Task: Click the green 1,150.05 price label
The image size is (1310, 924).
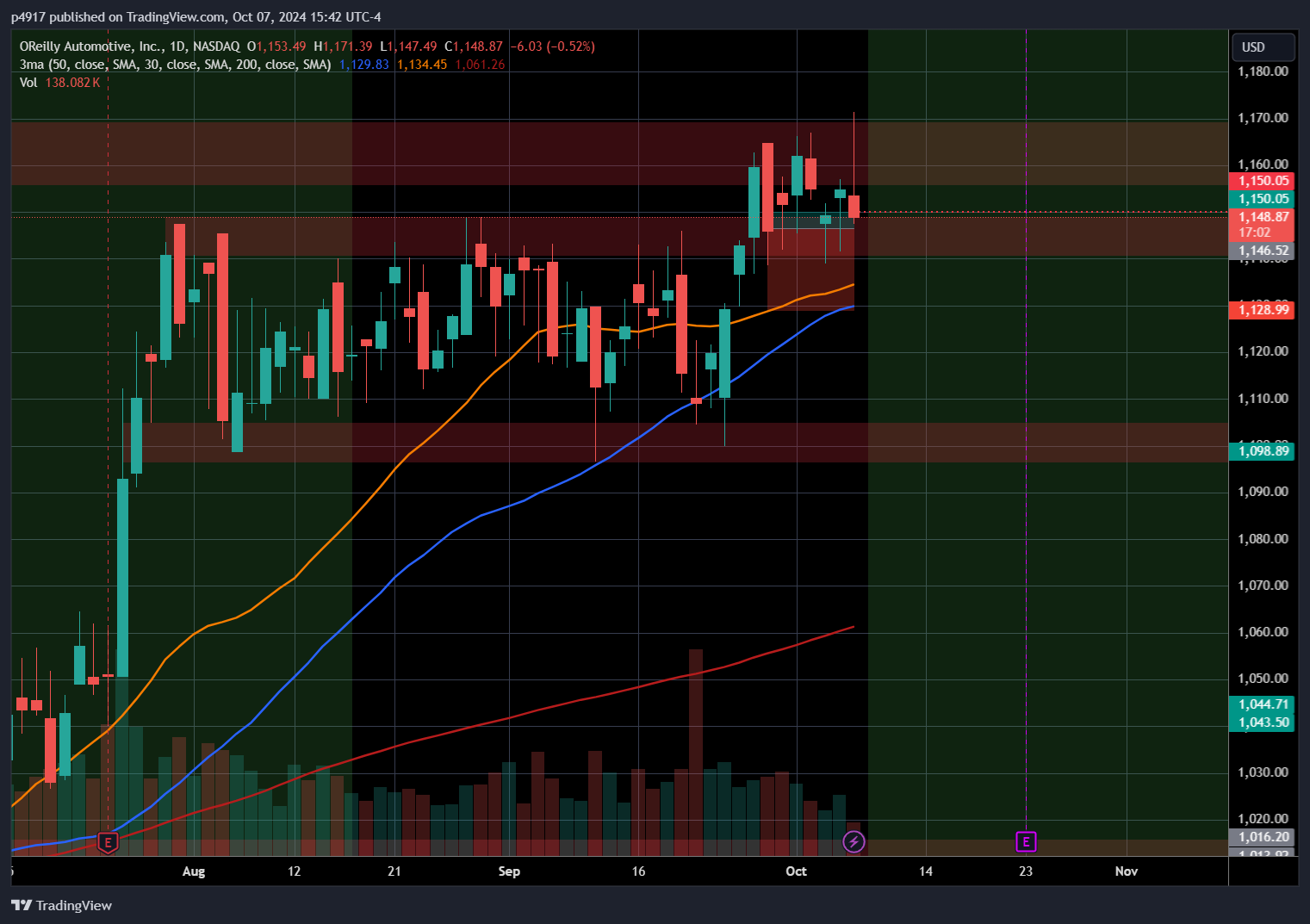Action: 1262,199
